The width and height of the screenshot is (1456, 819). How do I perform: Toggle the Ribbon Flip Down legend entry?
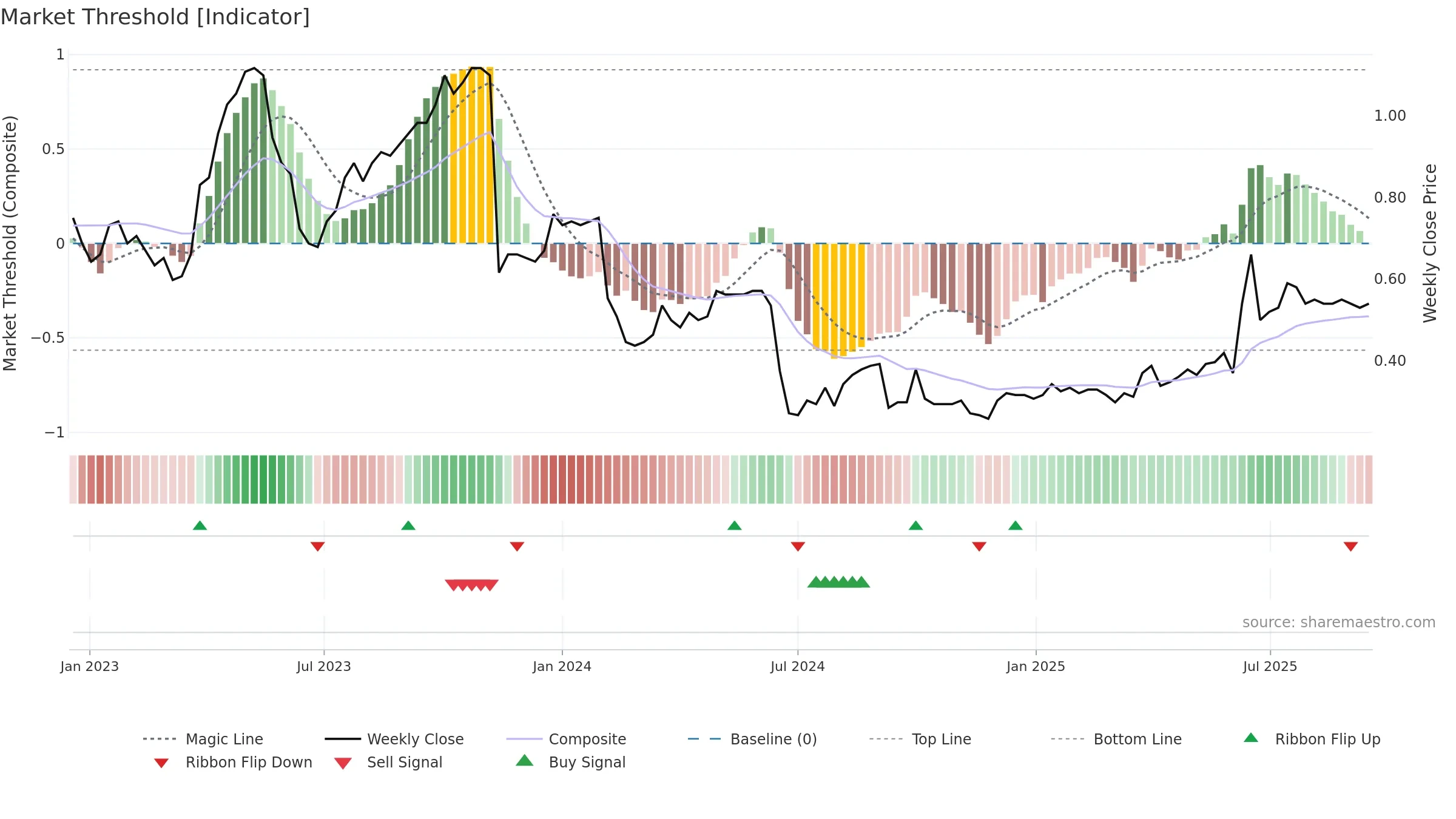click(233, 762)
